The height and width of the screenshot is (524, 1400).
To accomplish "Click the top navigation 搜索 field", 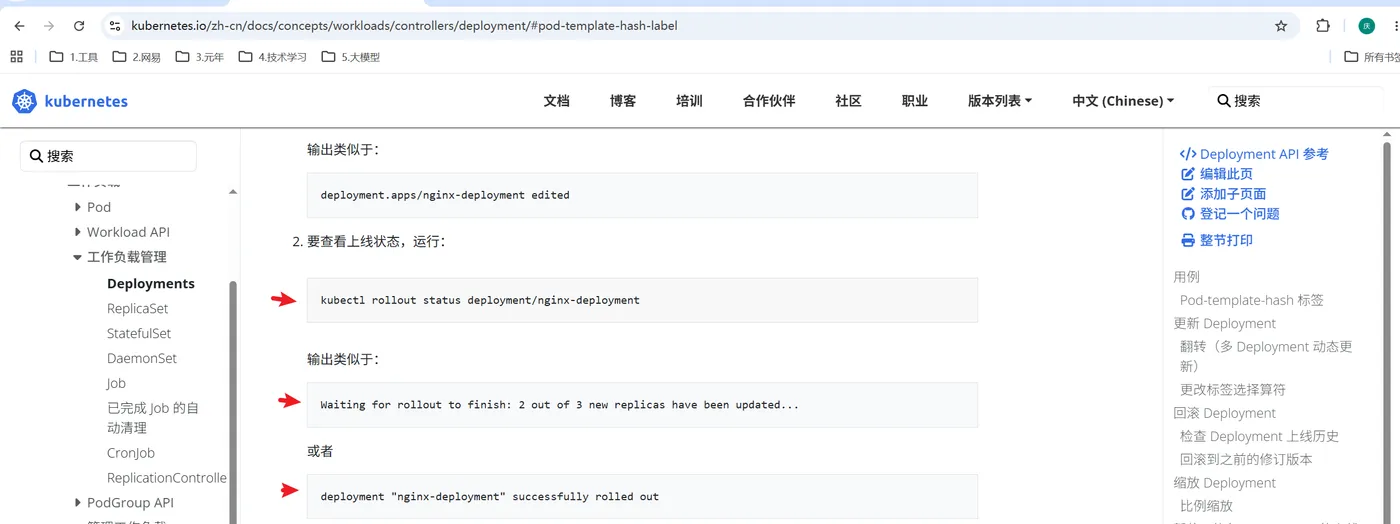I will [1295, 101].
